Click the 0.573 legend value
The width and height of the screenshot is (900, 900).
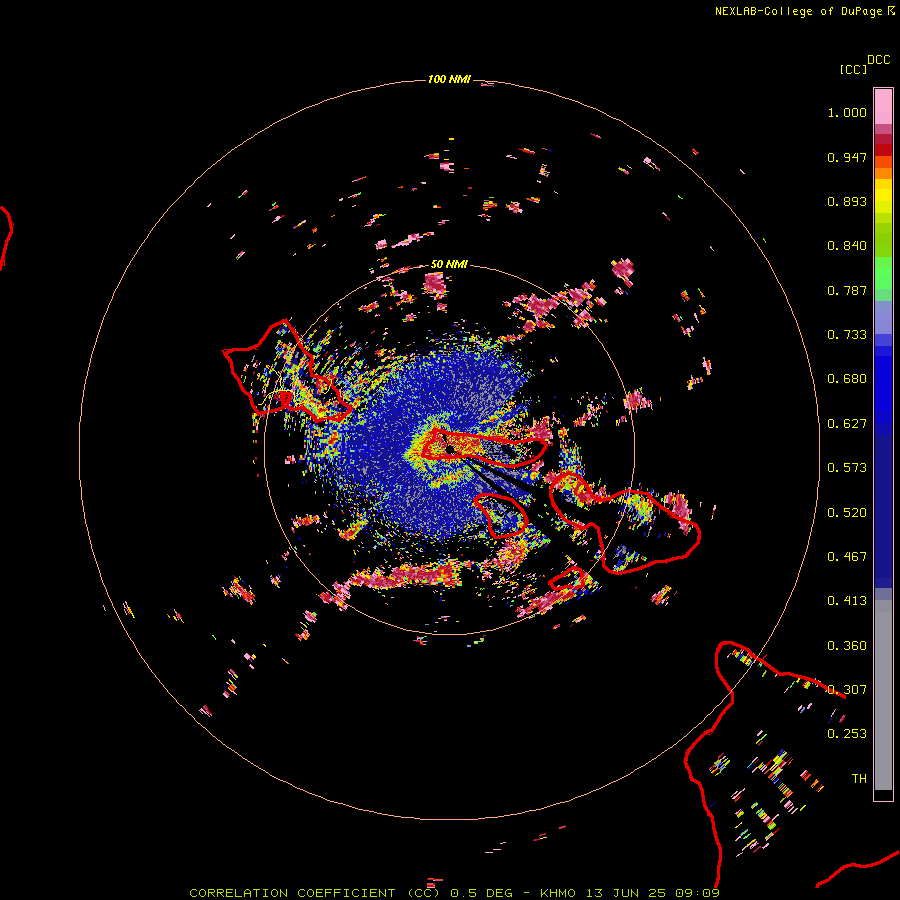pyautogui.click(x=847, y=468)
